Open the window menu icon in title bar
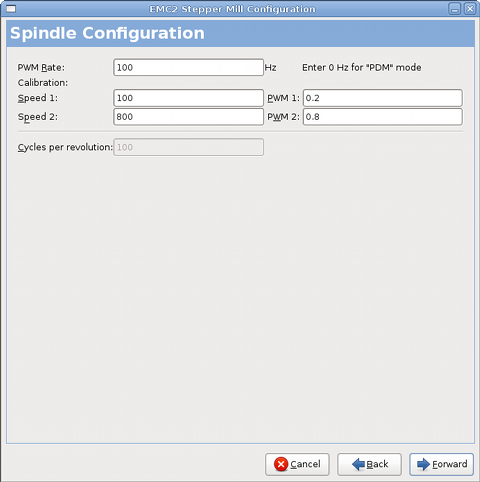480x482 pixels. coord(11,9)
